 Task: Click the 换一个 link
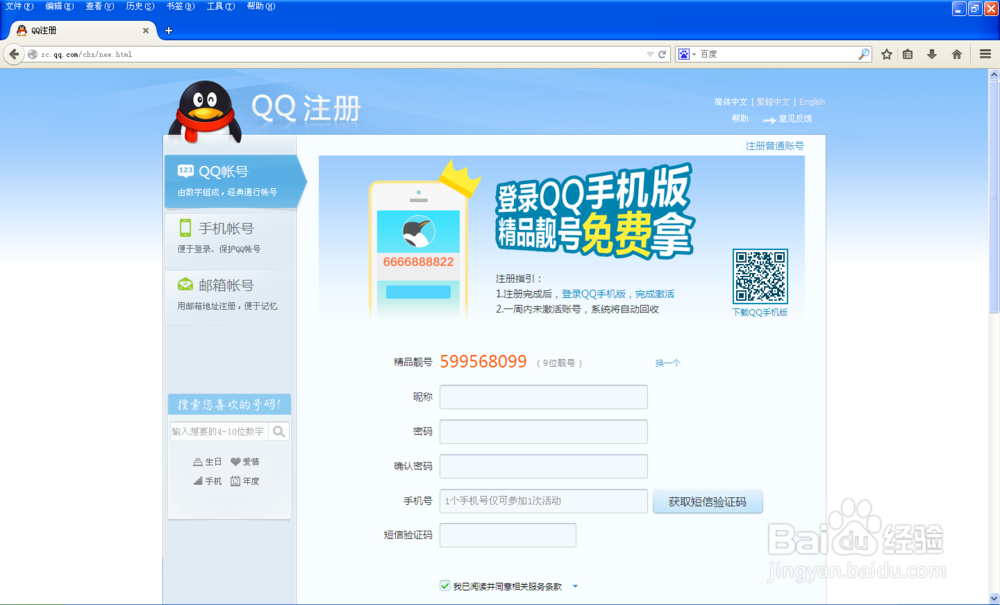(x=668, y=363)
